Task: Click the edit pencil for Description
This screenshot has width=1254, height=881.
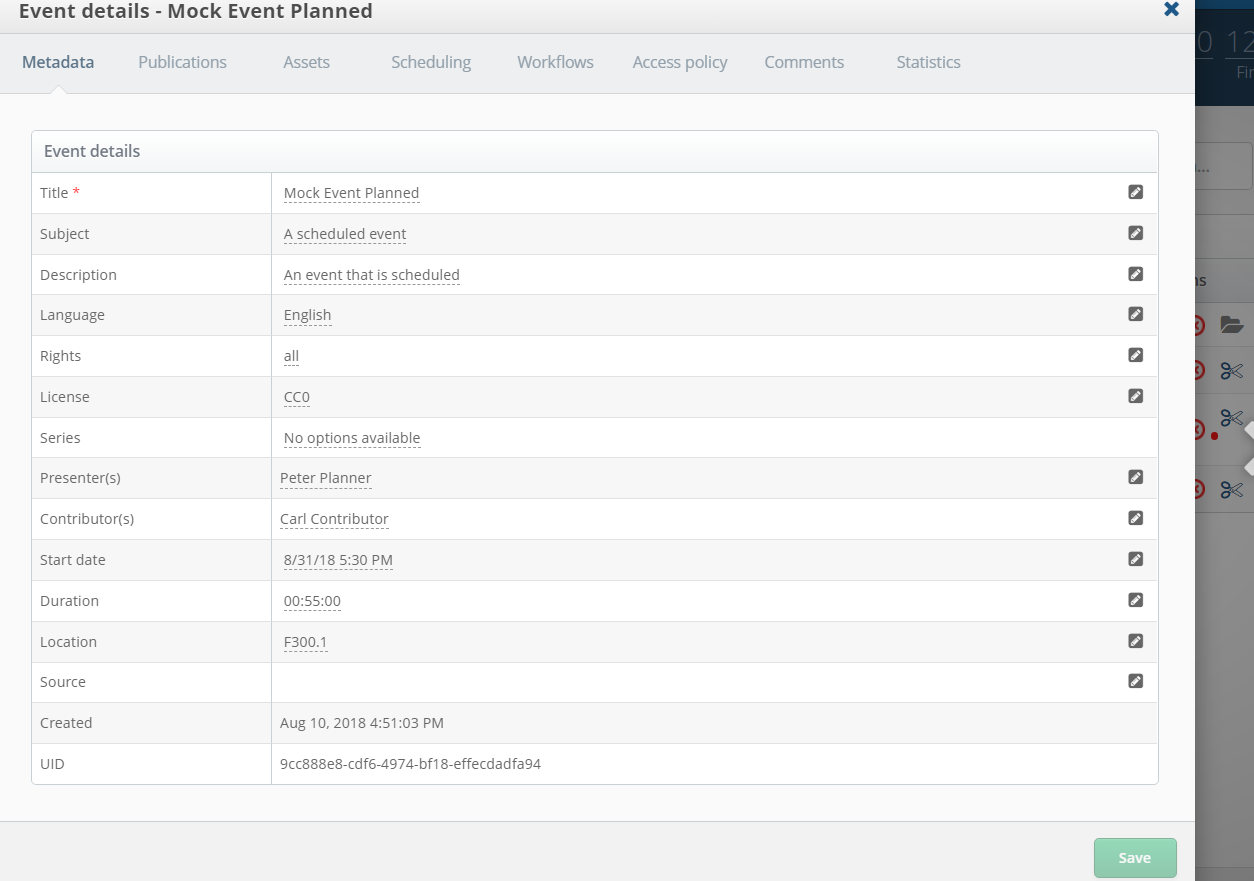Action: pyautogui.click(x=1136, y=274)
